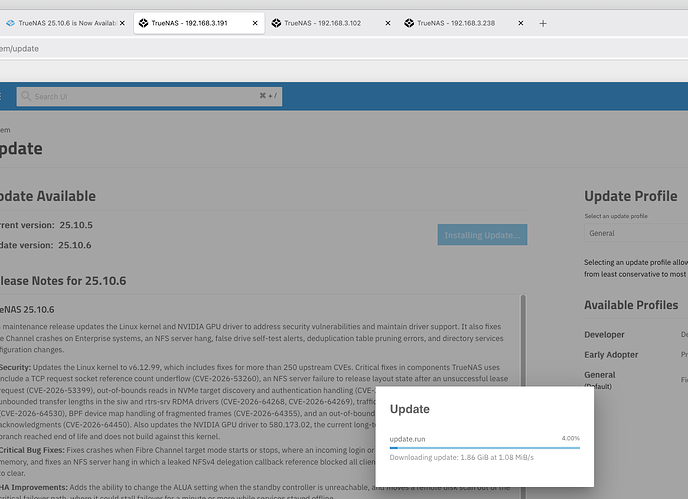Click the update.run file label
Viewport: 688px width, 499px height.
[407, 439]
